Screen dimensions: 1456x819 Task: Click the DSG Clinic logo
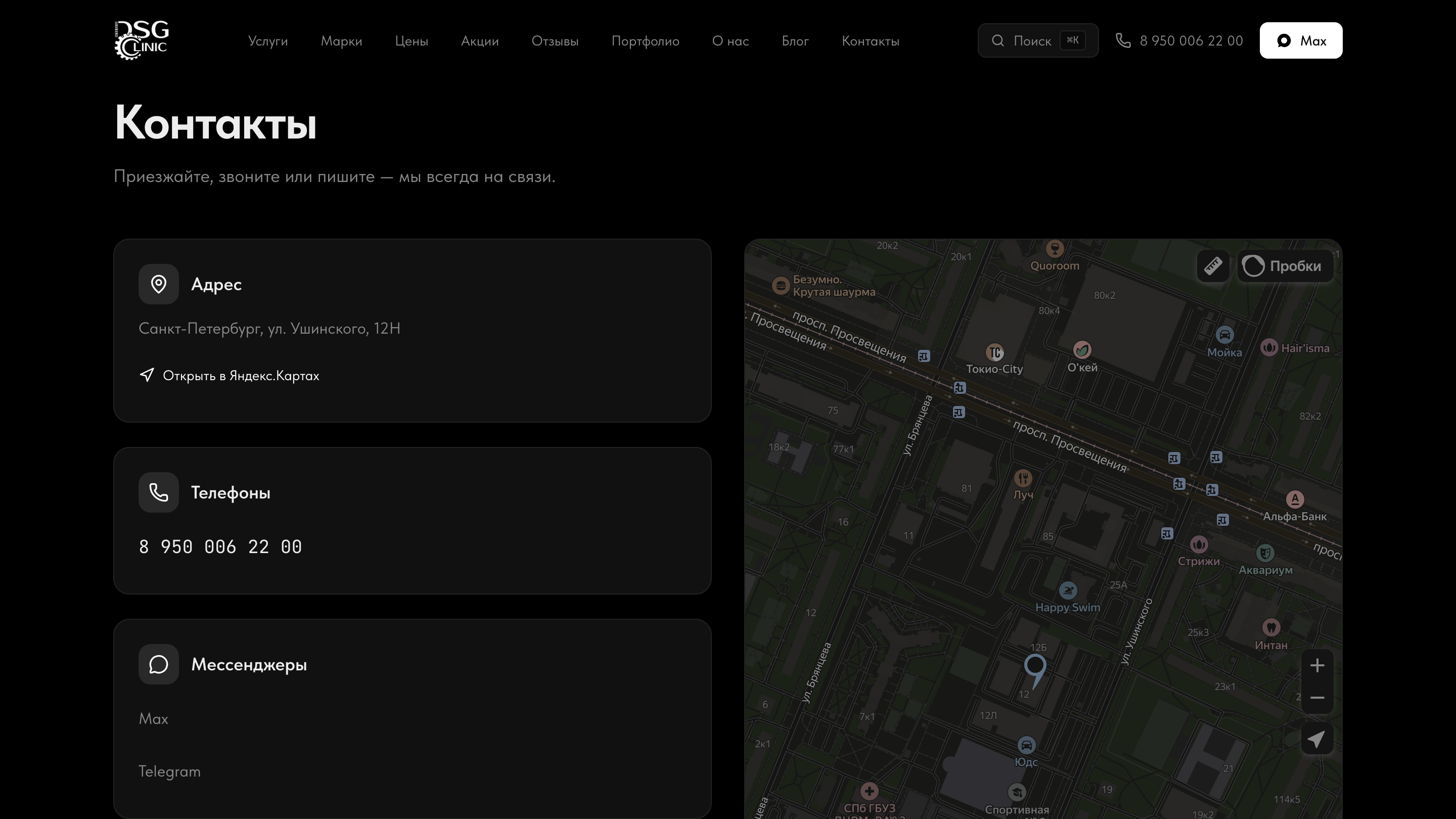click(142, 40)
